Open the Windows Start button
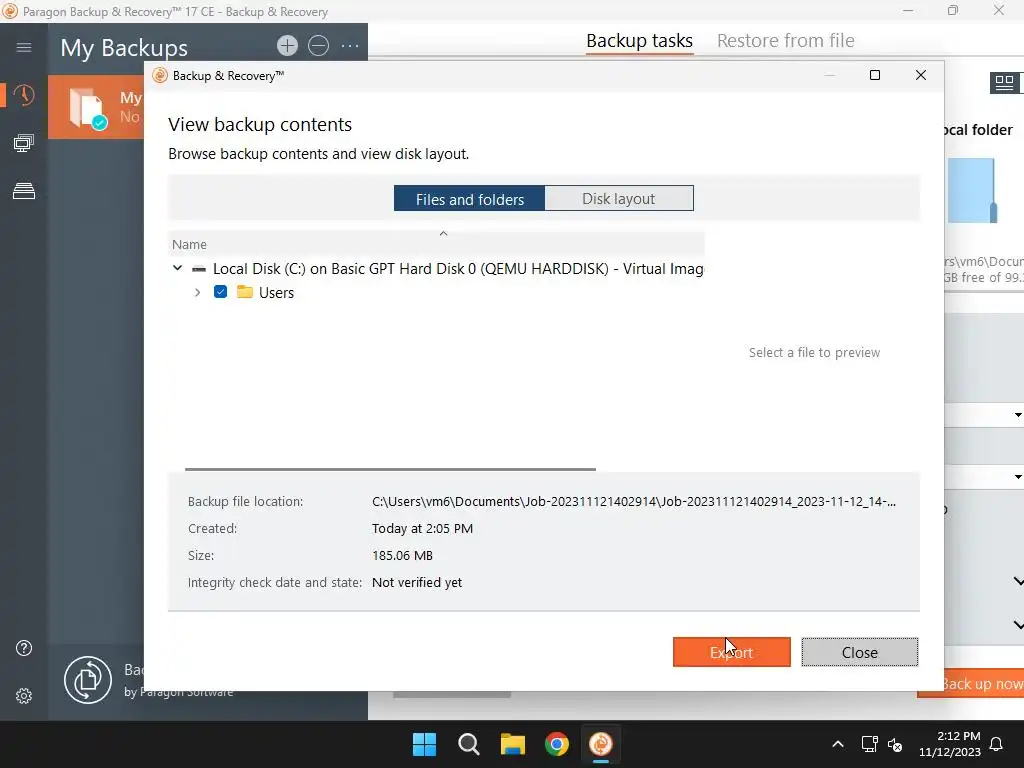Viewport: 1024px width, 768px height. click(424, 744)
